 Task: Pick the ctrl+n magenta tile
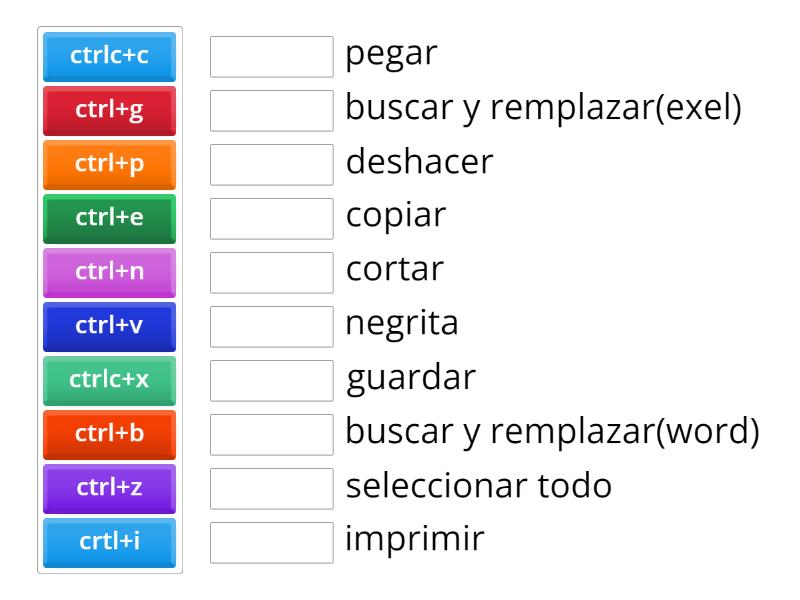point(110,271)
